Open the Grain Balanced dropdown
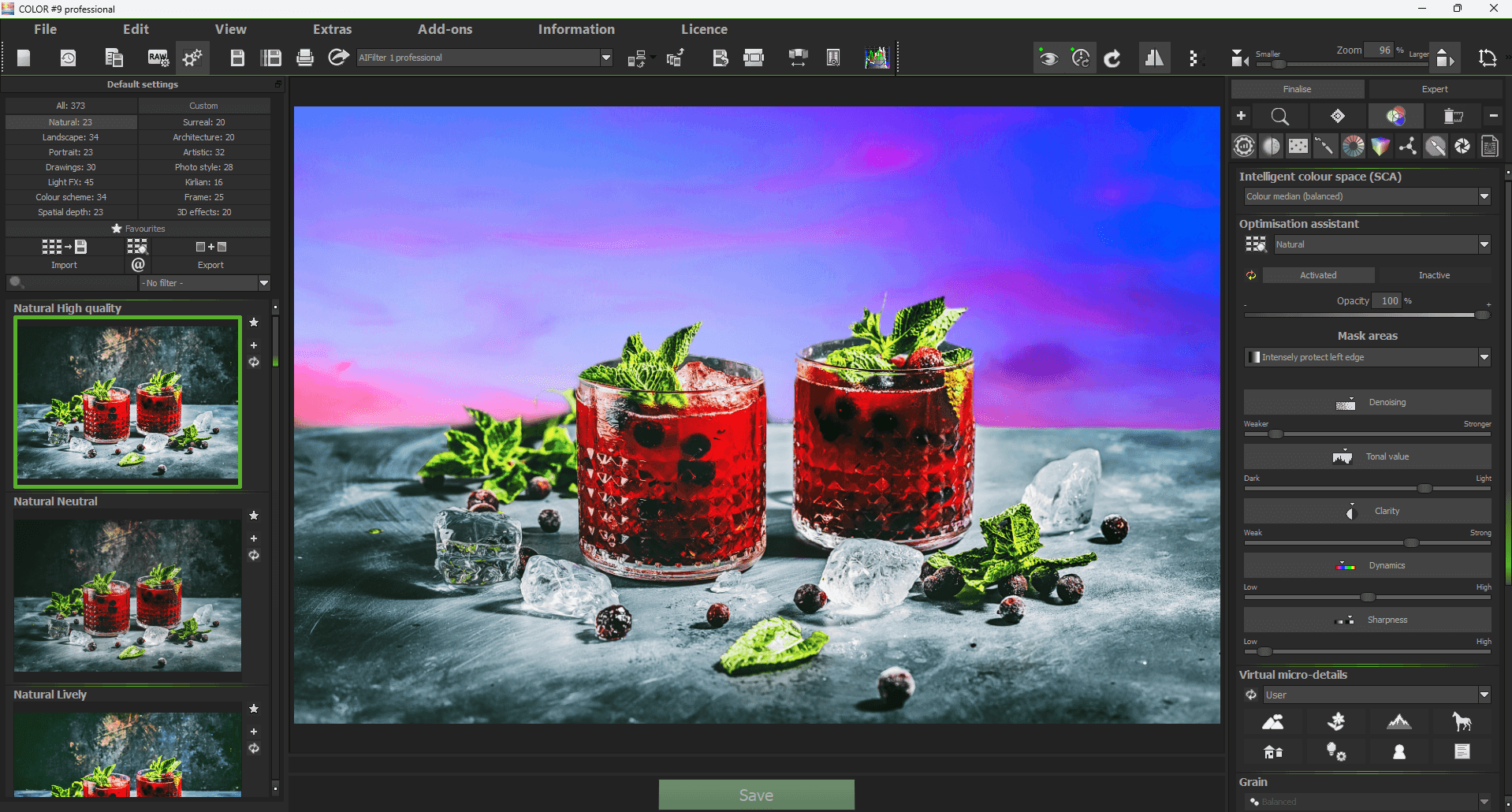Screen dimensions: 1512x812 (1367, 802)
